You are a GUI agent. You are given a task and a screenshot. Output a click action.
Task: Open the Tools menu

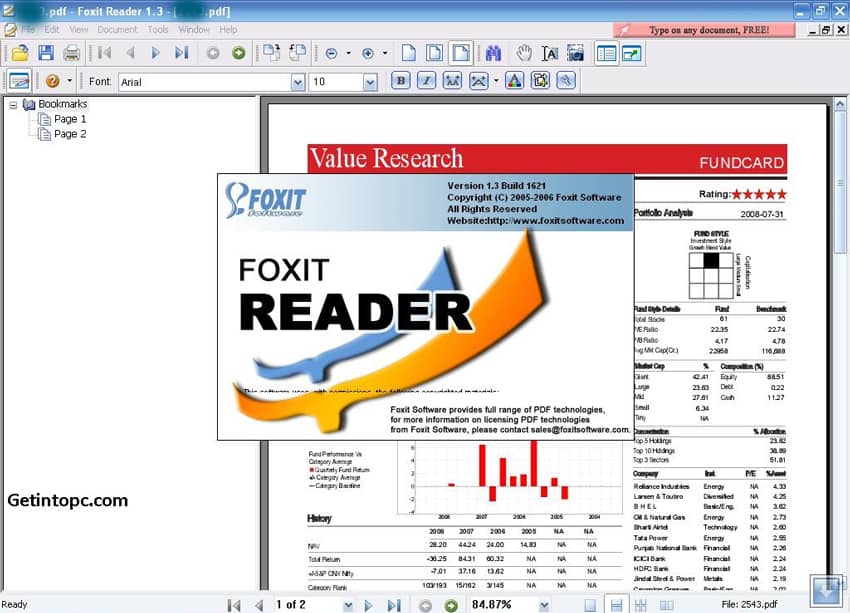click(158, 29)
